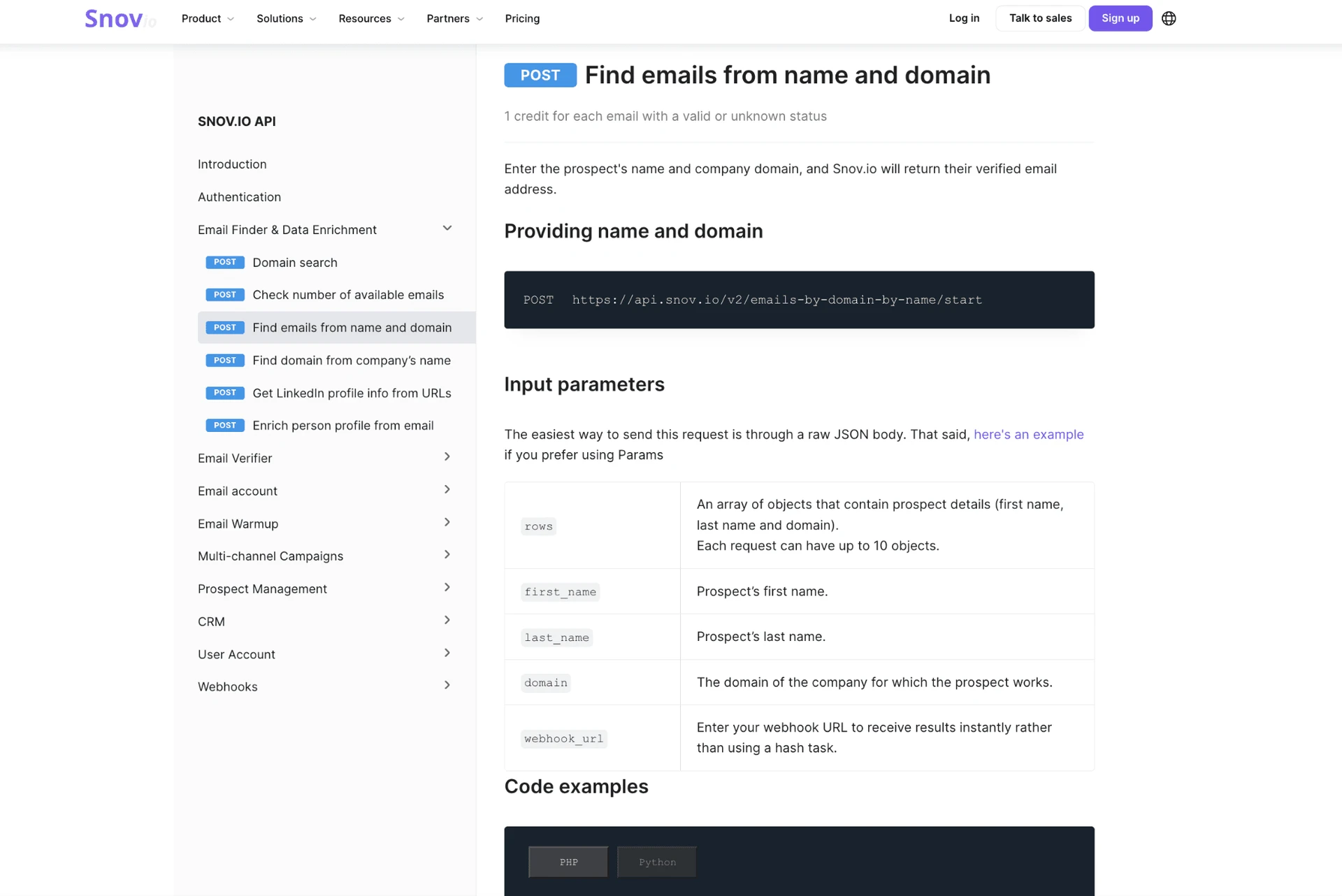1342x896 pixels.
Task: Click the here's an example link
Action: (x=1028, y=434)
